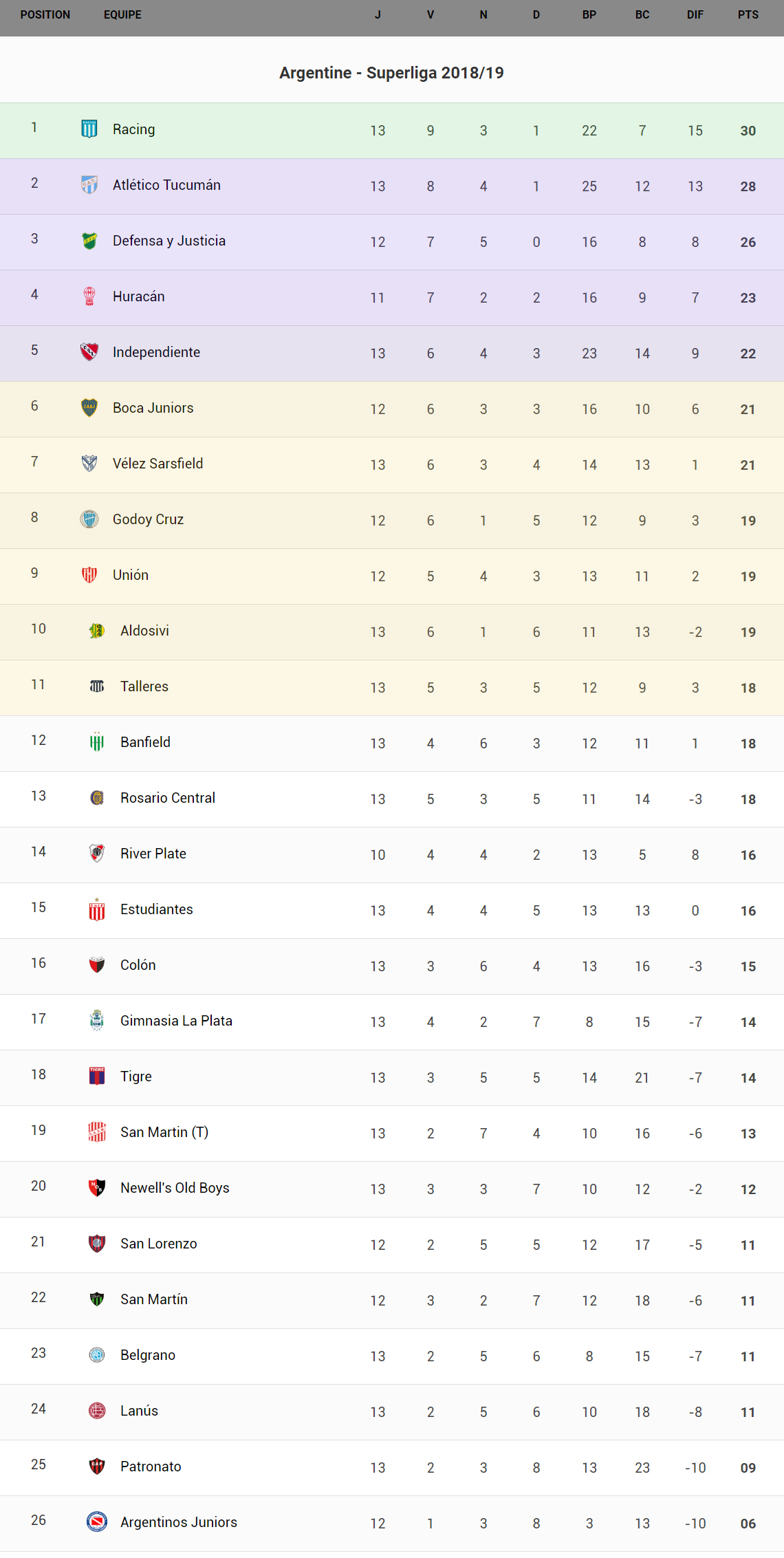
Task: Open the Atlético Tucumán team link
Action: [166, 185]
